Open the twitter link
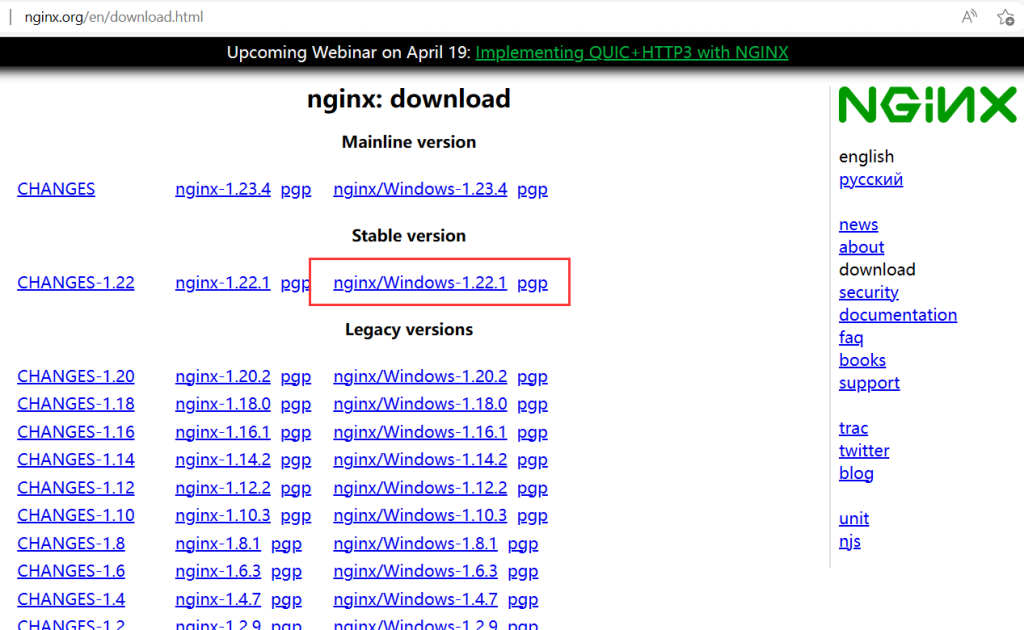Viewport: 1024px width, 630px height. coord(864,451)
